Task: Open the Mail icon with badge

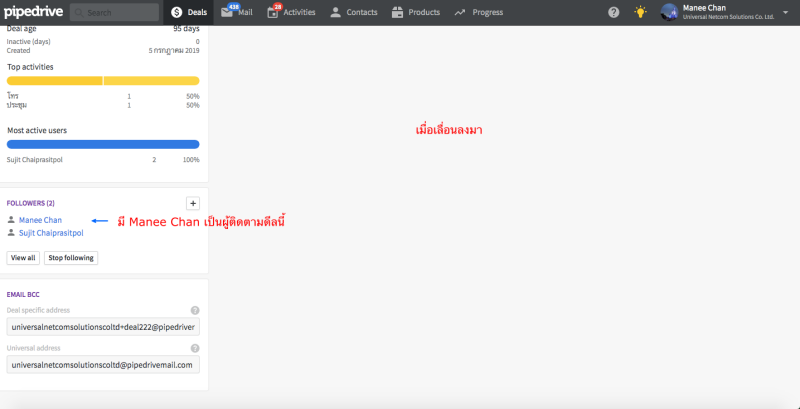Action: 227,12
